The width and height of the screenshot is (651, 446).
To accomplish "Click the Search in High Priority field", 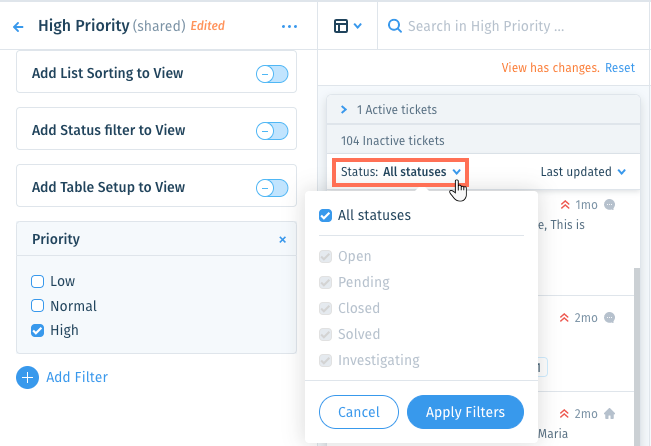I will point(515,26).
